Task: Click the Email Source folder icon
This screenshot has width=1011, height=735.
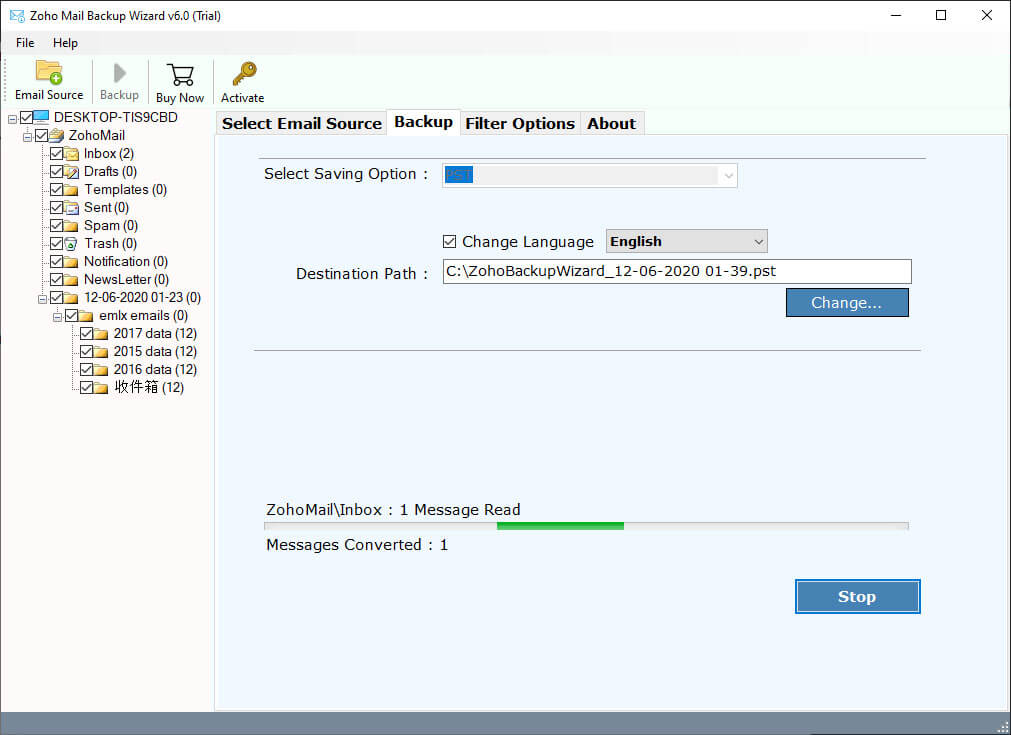Action: 49,72
